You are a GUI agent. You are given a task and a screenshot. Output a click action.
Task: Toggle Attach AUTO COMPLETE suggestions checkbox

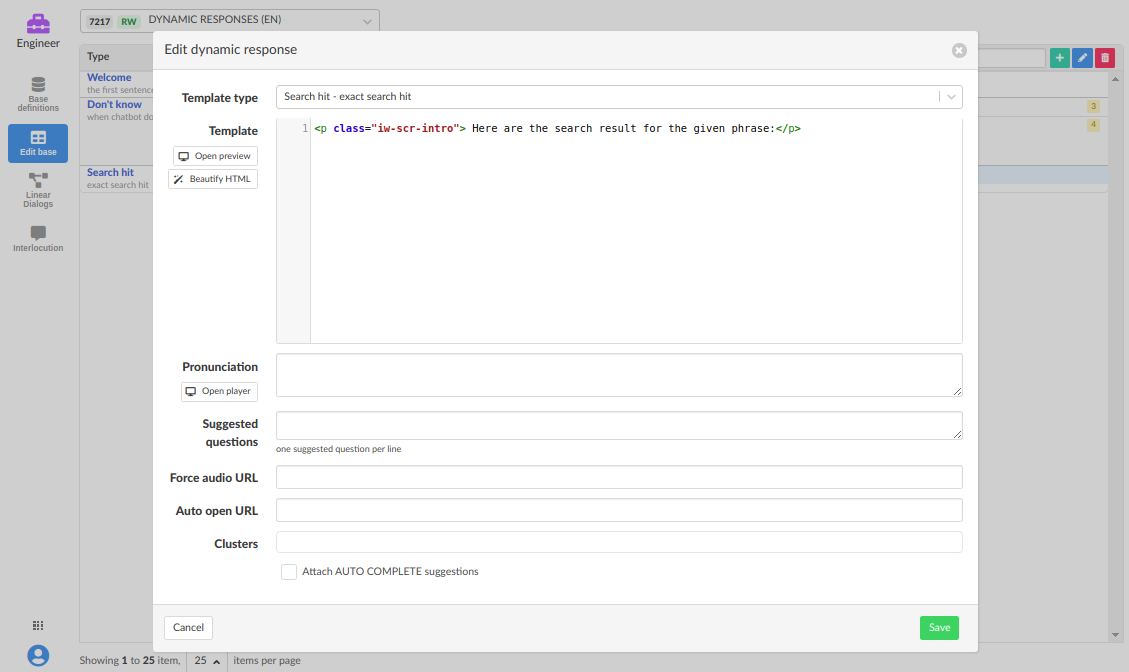pyautogui.click(x=289, y=572)
